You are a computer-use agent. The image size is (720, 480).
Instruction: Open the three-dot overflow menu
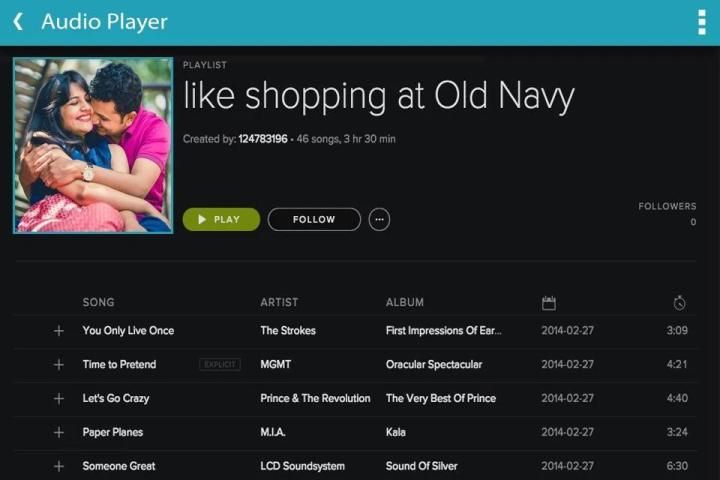(x=701, y=22)
